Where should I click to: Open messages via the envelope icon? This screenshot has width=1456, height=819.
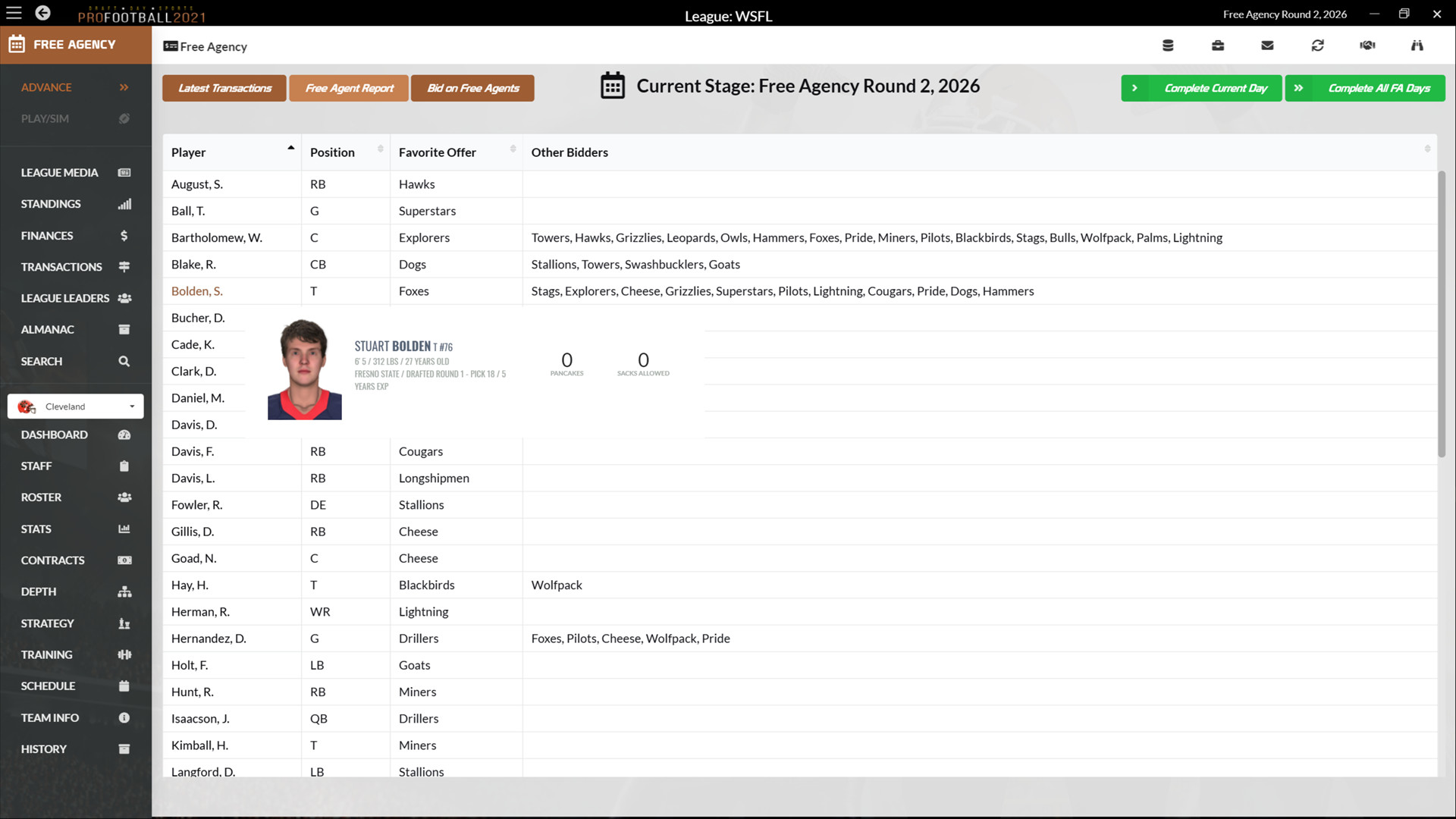pyautogui.click(x=1266, y=45)
